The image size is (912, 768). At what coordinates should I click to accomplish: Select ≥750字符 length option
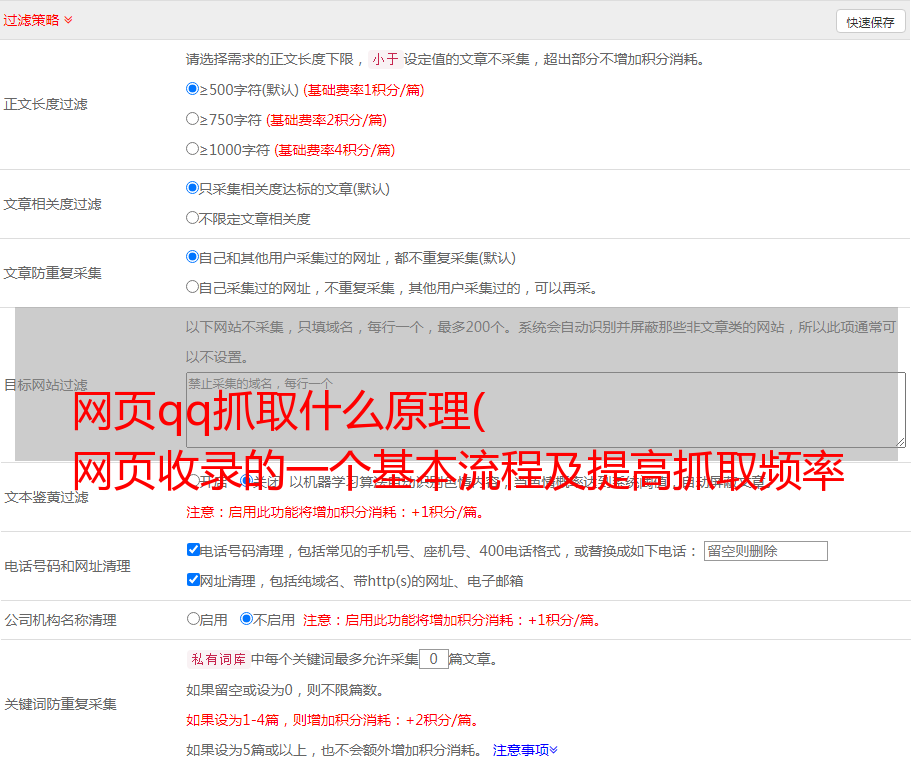(192, 119)
